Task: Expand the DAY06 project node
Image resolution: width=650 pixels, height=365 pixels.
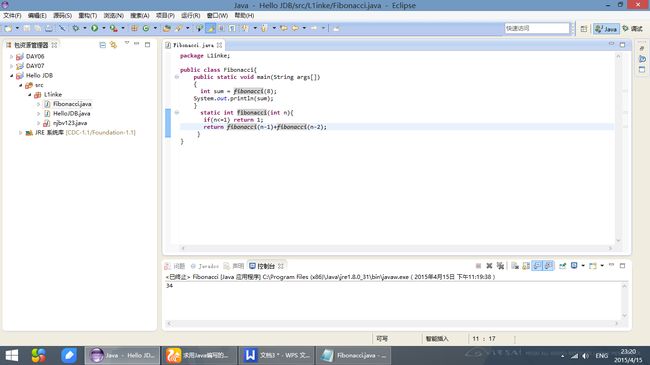Action: pyautogui.click(x=12, y=56)
